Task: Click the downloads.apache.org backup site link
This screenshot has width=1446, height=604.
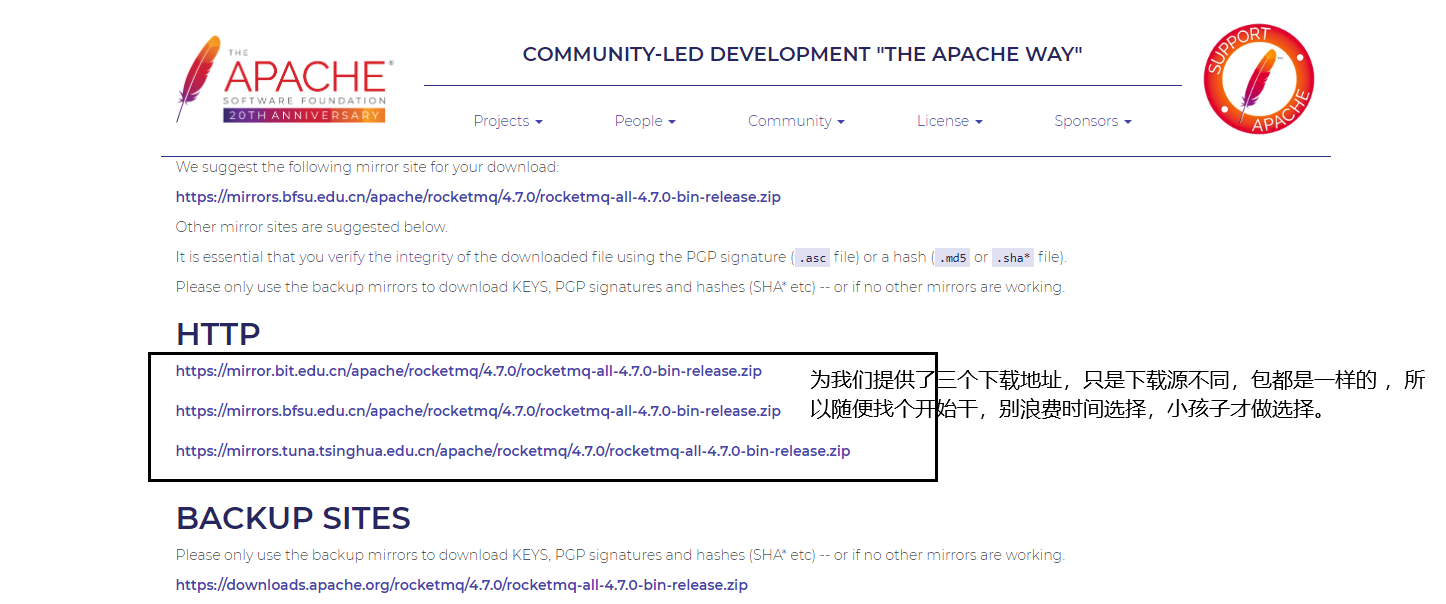Action: tap(461, 584)
